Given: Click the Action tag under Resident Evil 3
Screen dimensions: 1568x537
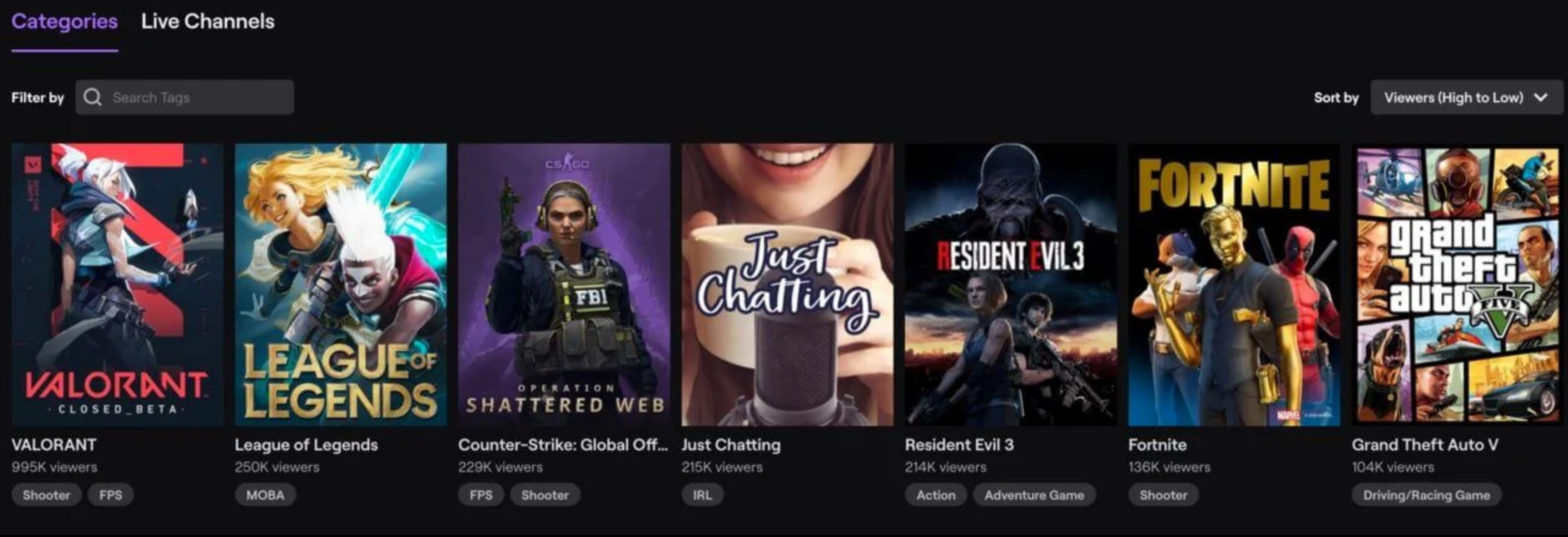Looking at the screenshot, I should pyautogui.click(x=936, y=495).
